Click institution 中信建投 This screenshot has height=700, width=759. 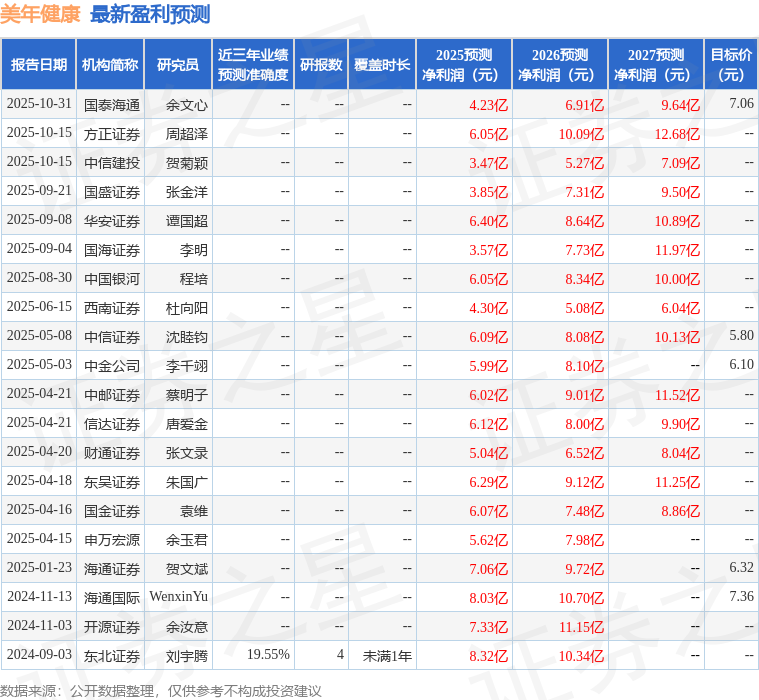point(112,163)
